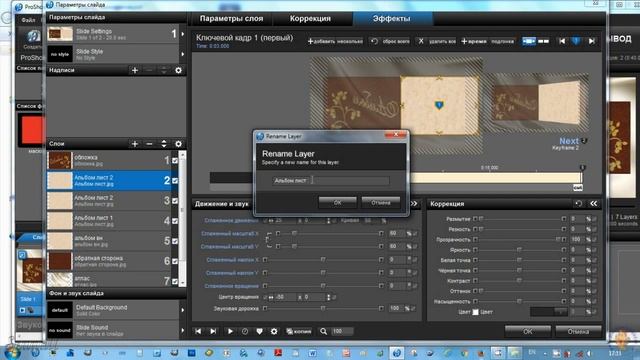Screen dimensions: 640x360
Task: Toggle visibility checkbox of layer 3
Action: pos(175,200)
